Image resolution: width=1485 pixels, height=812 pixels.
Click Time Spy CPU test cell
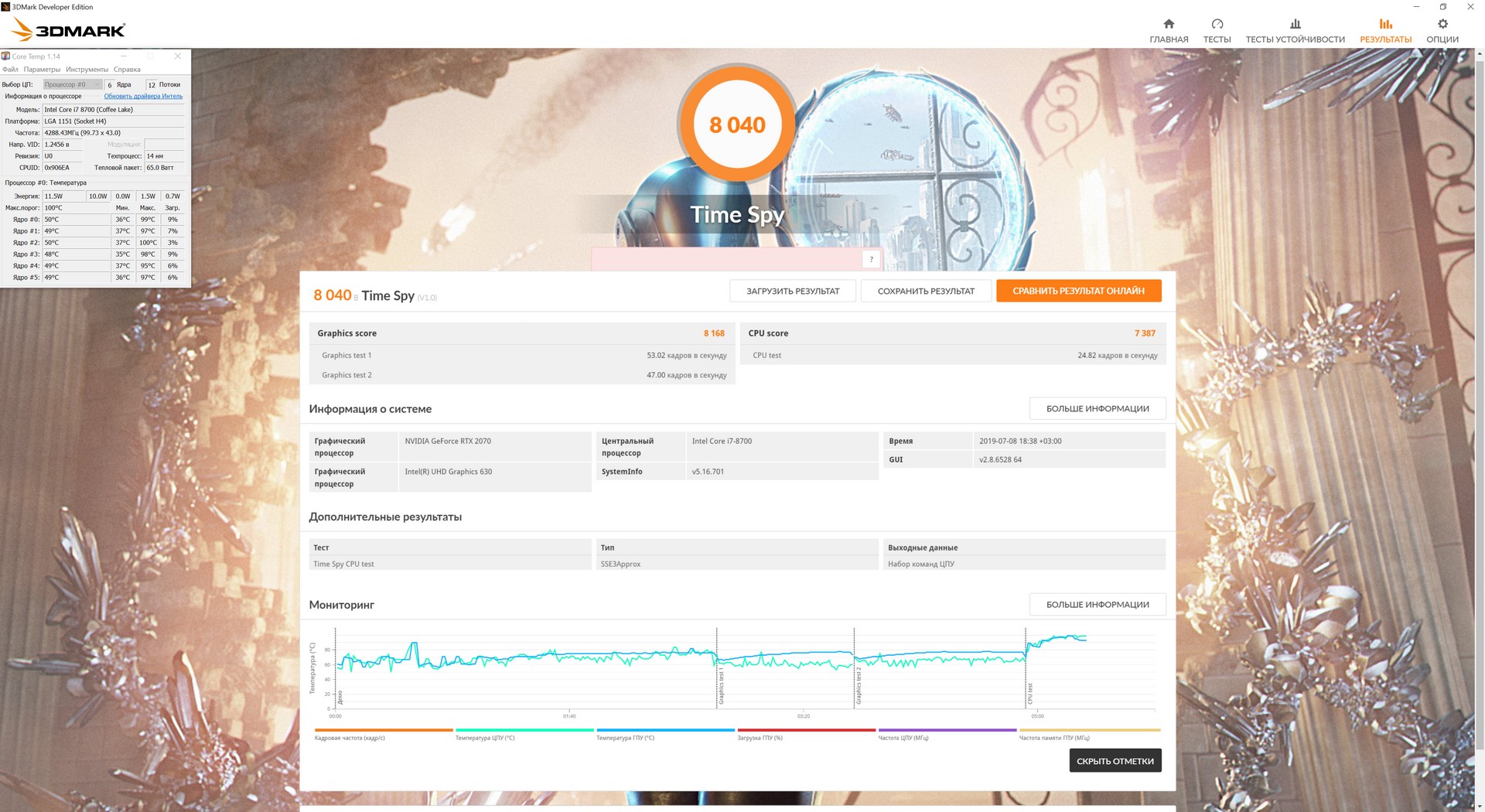450,564
